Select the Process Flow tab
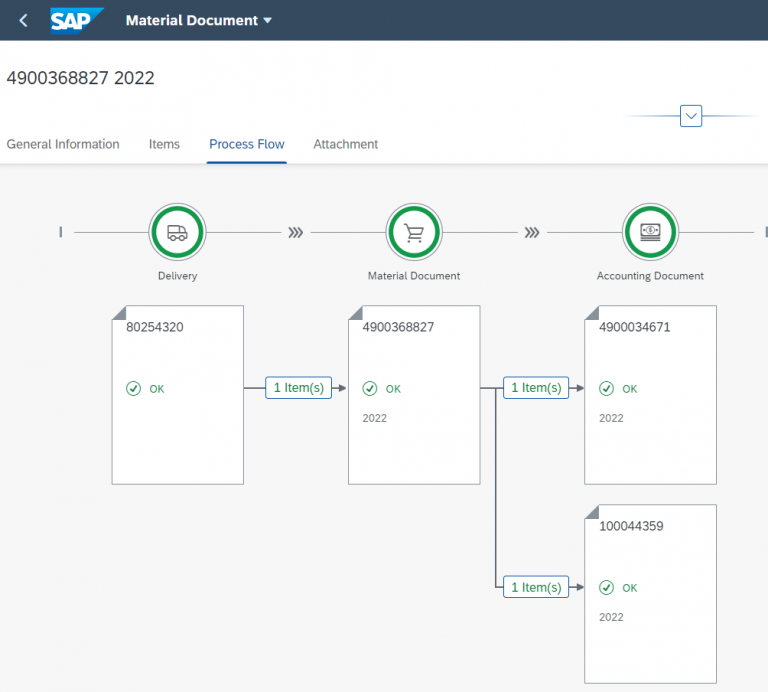Image resolution: width=768 pixels, height=692 pixels. click(247, 144)
